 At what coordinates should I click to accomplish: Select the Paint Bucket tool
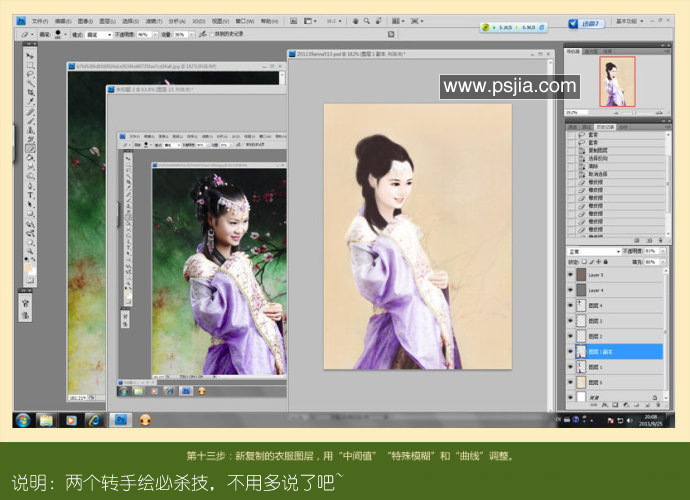click(x=30, y=158)
